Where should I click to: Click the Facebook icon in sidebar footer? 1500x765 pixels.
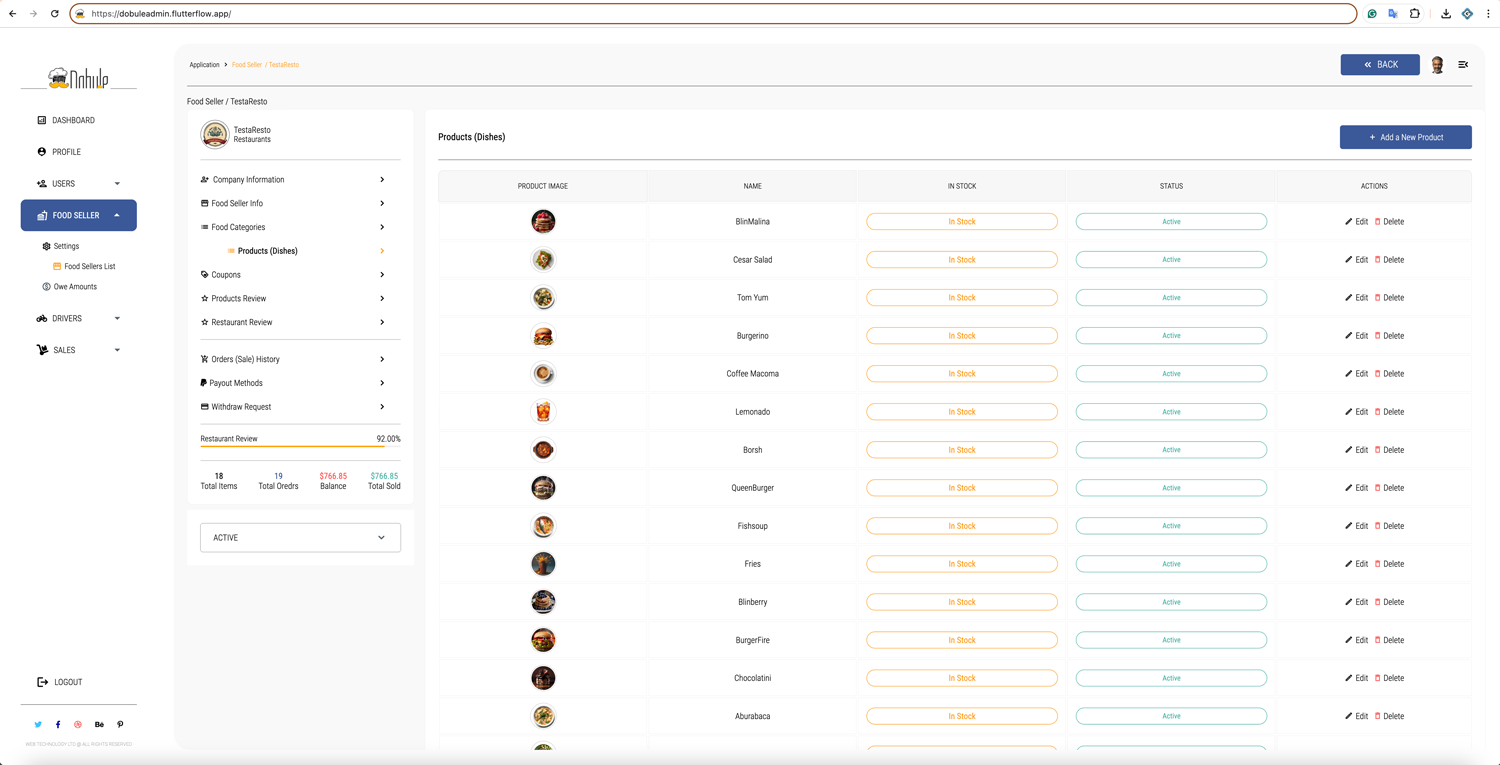58,724
